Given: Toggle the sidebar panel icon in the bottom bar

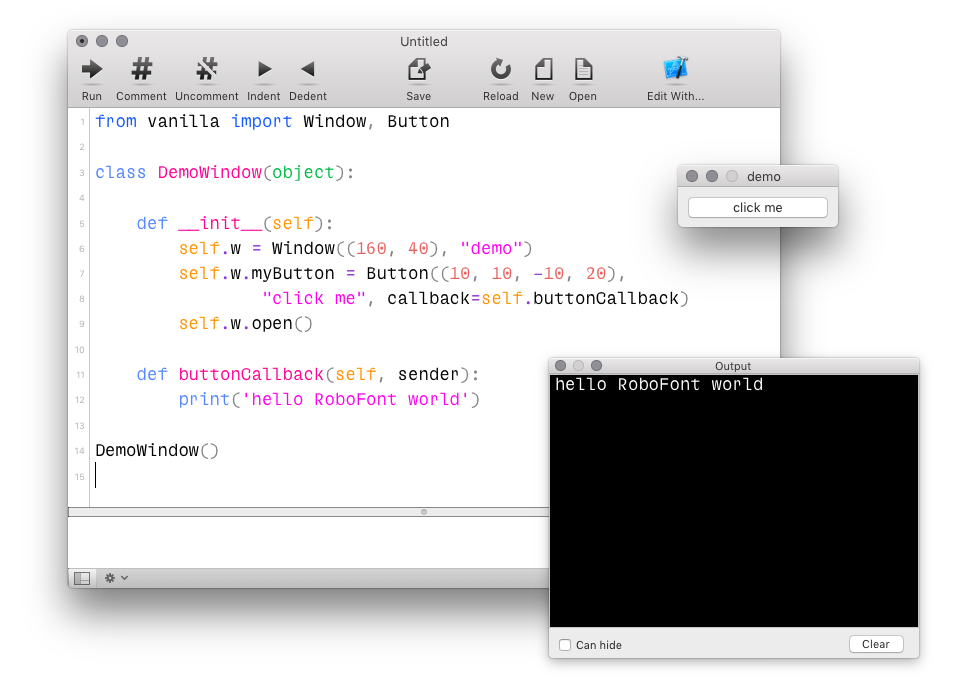Looking at the screenshot, I should (x=82, y=578).
